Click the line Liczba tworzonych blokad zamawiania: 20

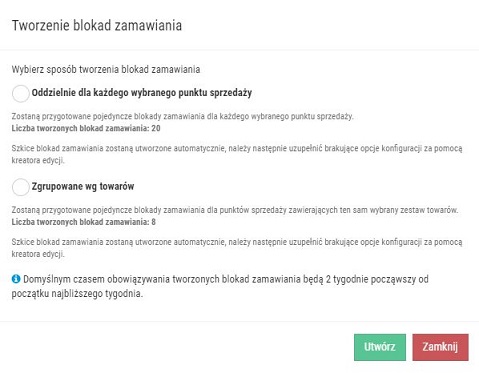(x=86, y=128)
